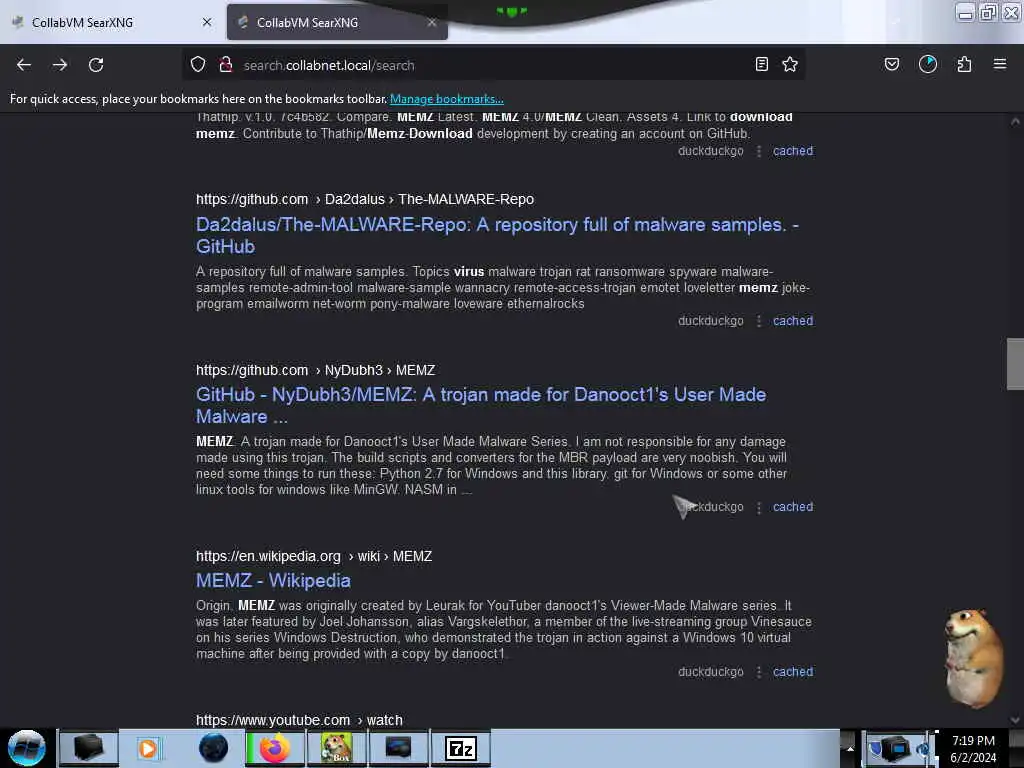Open the dark monitor taskbar app
This screenshot has height=768, width=1024.
(398, 748)
